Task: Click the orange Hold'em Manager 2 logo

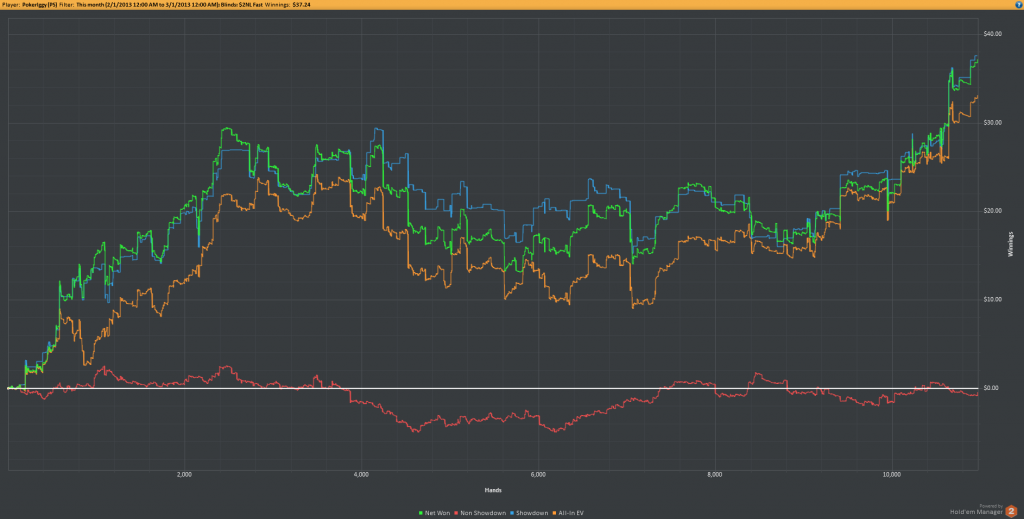Action: 1012,510
